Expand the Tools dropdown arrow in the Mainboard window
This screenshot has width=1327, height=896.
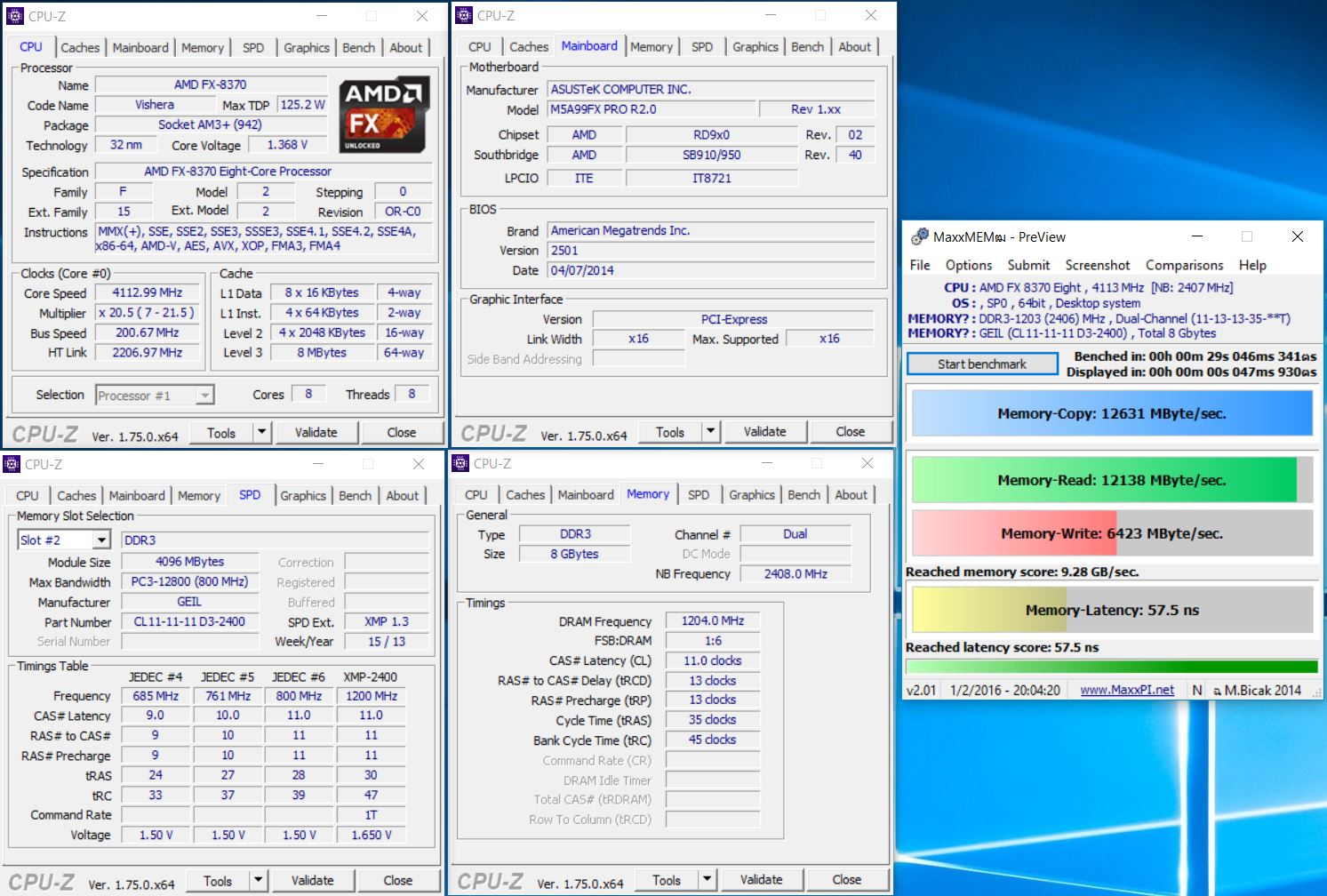coord(710,432)
